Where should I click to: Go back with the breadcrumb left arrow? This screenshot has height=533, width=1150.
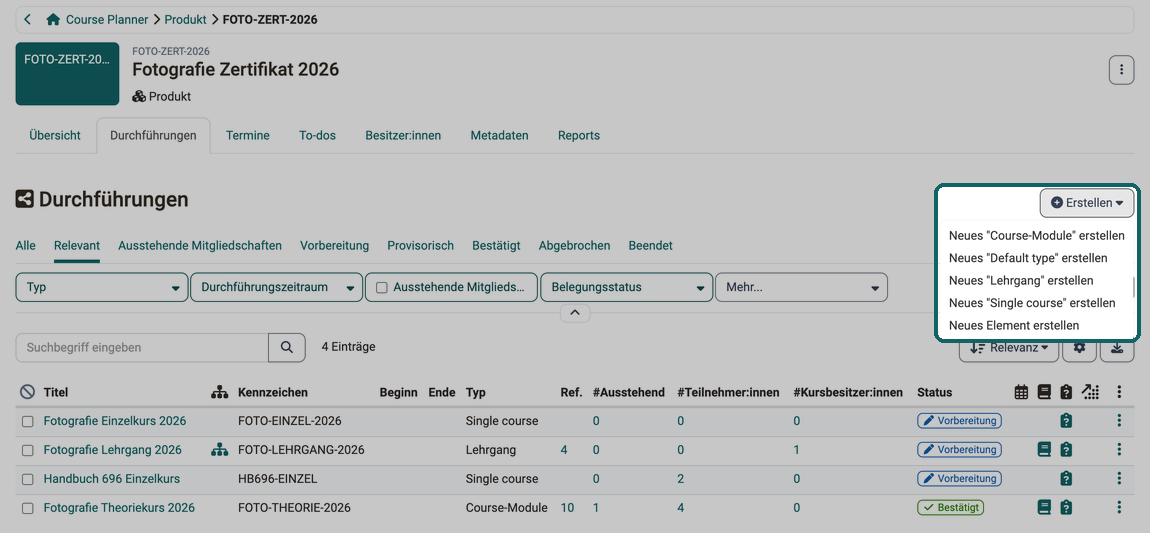tap(28, 20)
